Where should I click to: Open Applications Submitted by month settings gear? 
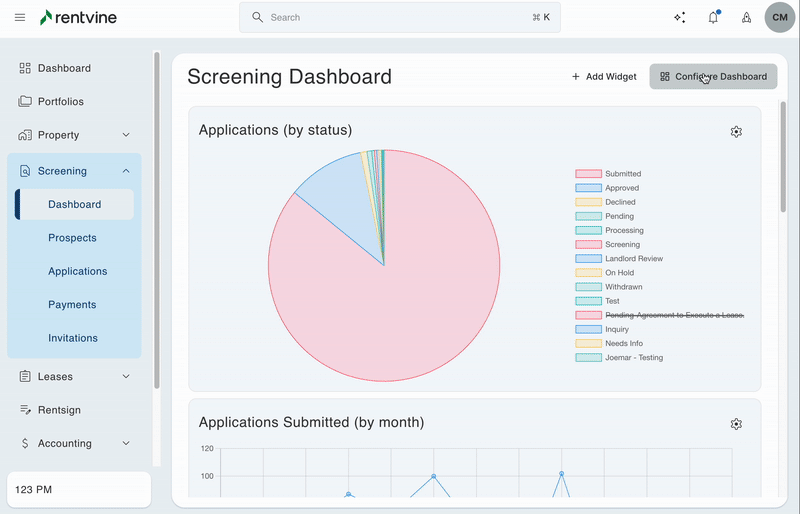coord(736,424)
